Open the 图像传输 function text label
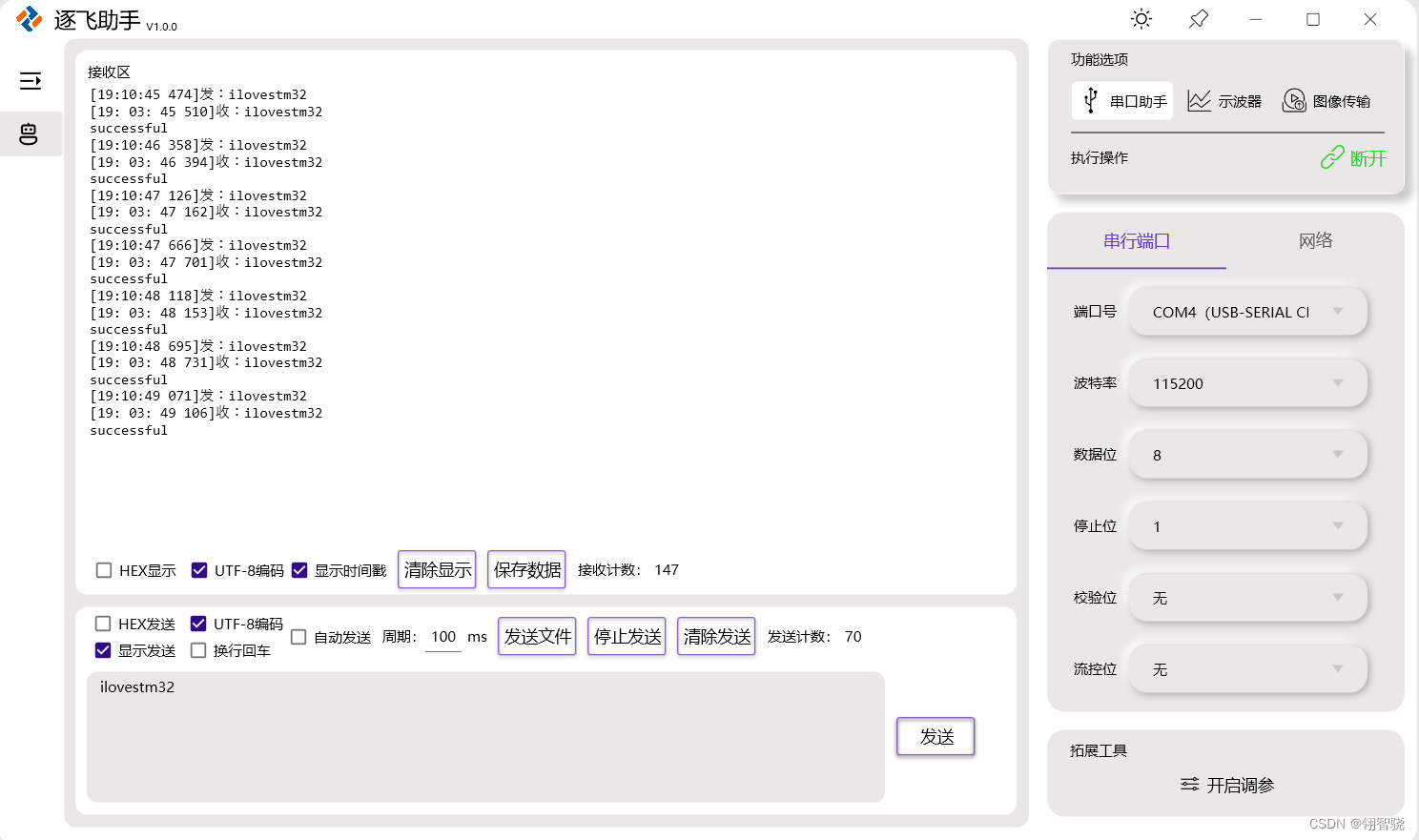Viewport: 1419px width, 840px height. [1342, 101]
